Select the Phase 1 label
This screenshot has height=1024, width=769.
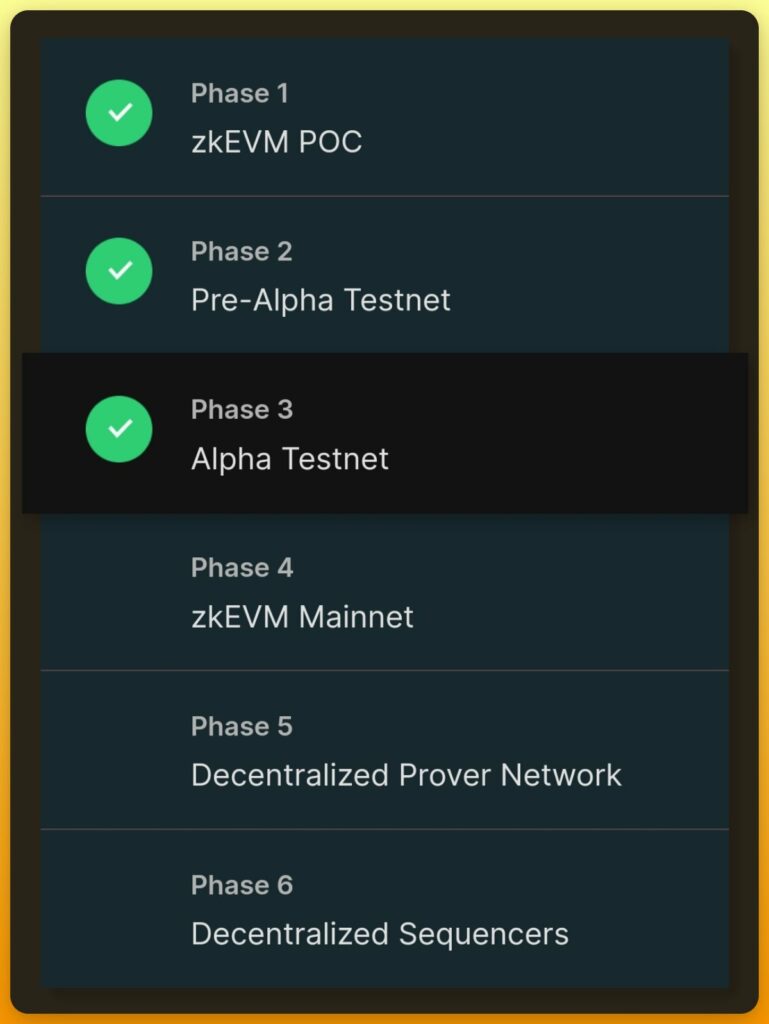point(240,93)
